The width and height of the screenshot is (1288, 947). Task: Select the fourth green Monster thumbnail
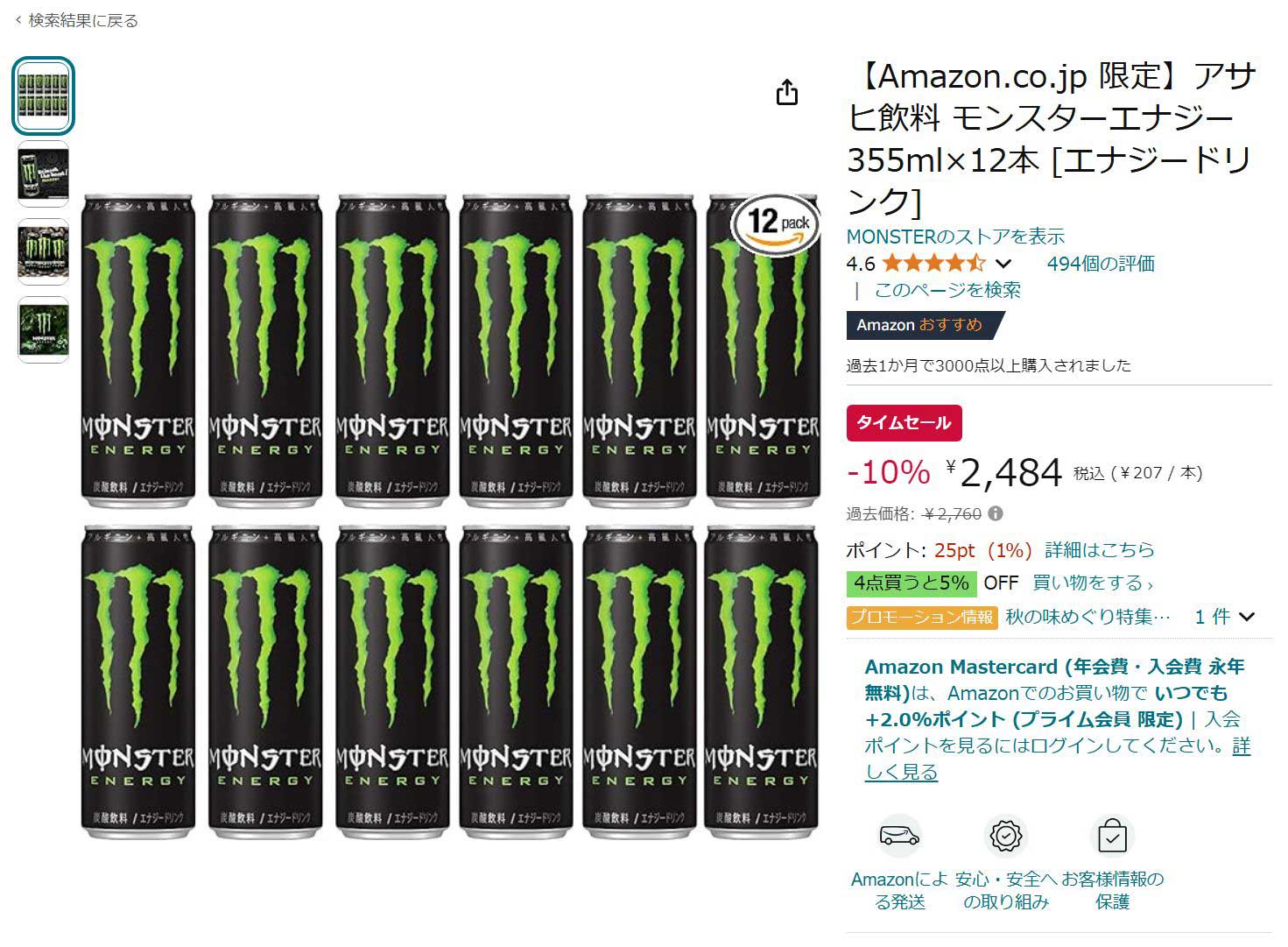point(43,329)
